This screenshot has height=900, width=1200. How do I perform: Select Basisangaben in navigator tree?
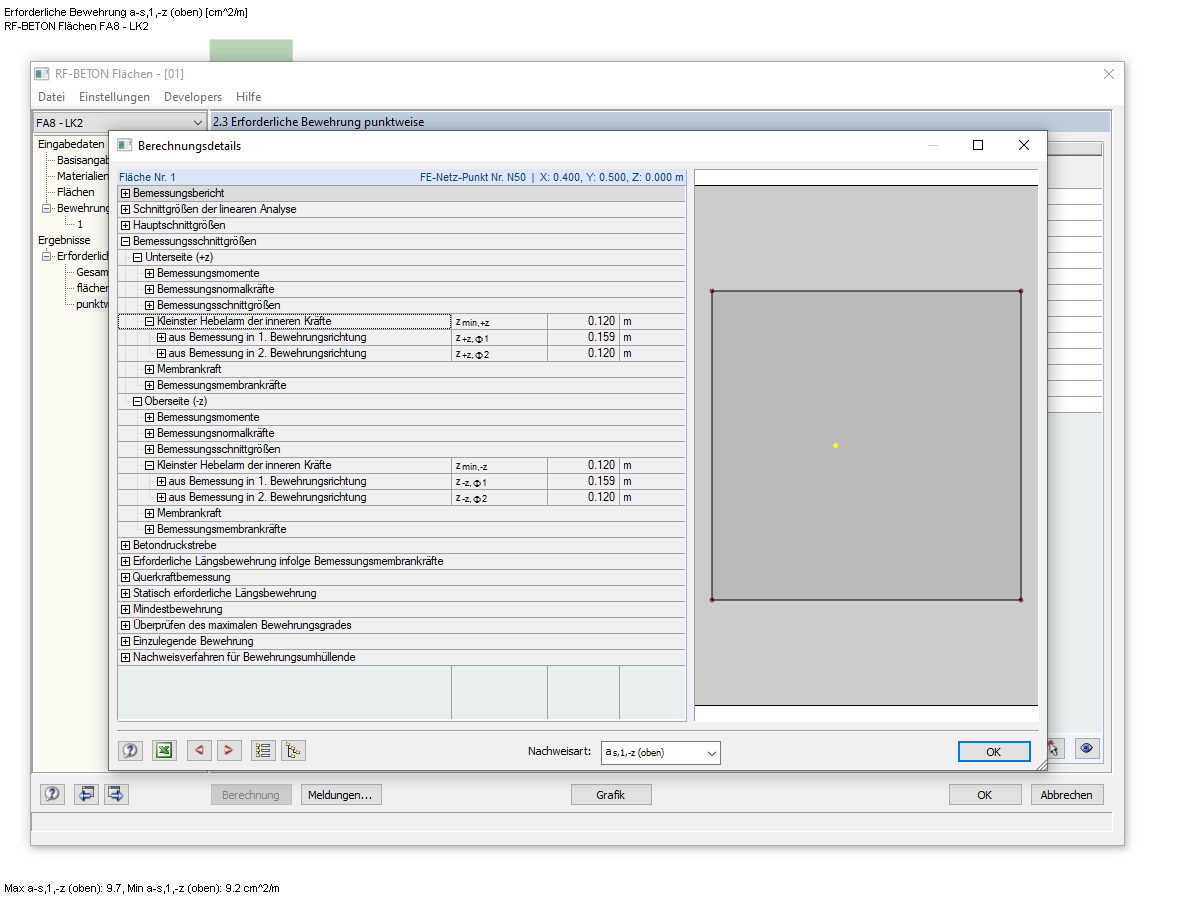tap(82, 160)
